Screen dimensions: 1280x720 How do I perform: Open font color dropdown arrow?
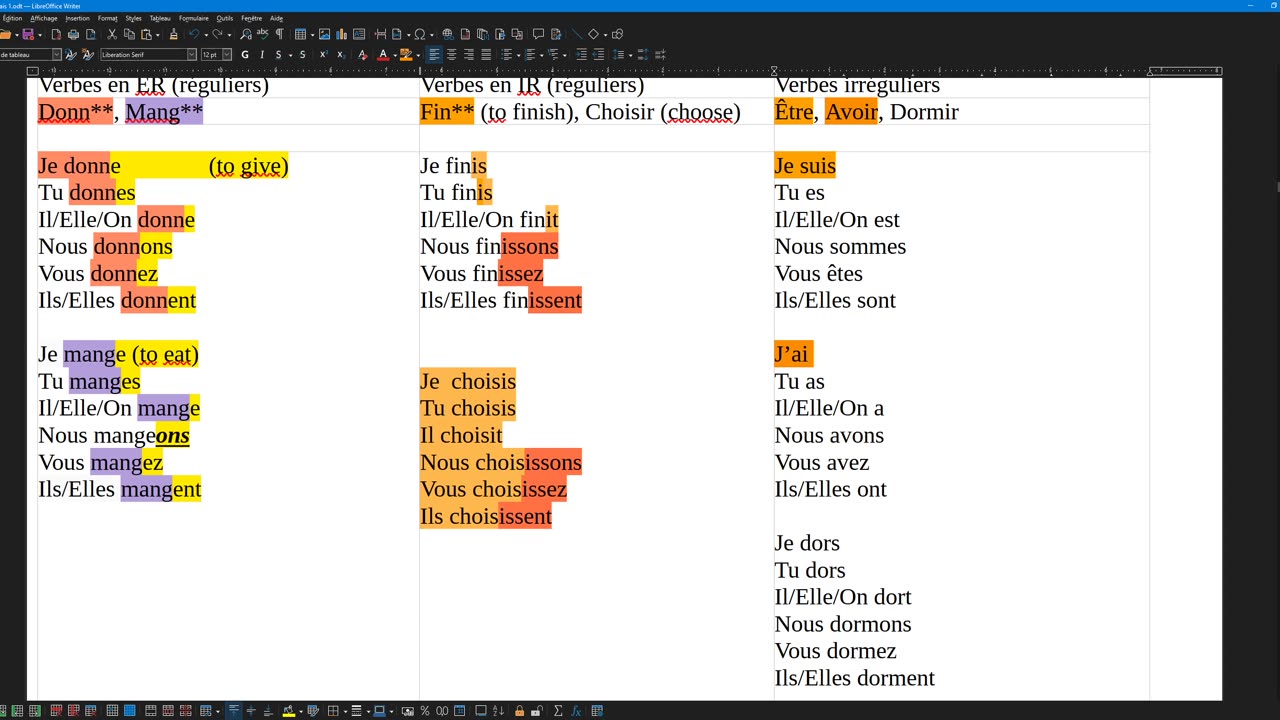(394, 54)
